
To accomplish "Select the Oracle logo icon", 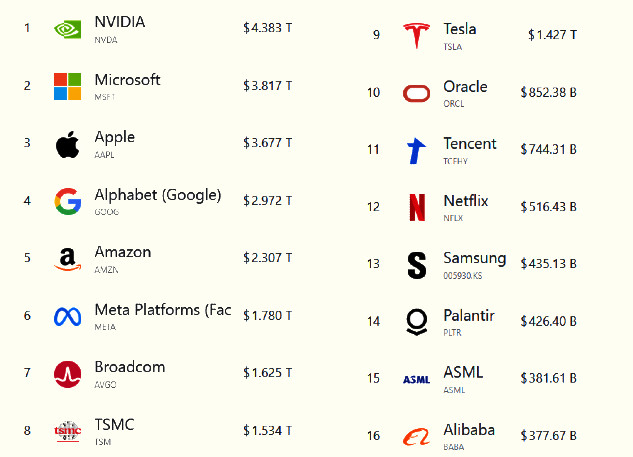I will point(416,93).
